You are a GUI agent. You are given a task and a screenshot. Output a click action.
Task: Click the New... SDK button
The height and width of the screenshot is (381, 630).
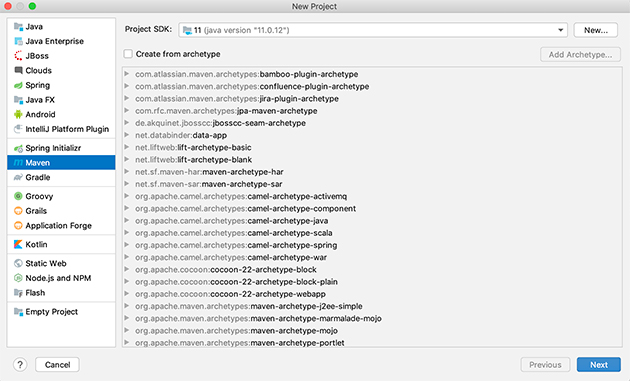pos(595,30)
